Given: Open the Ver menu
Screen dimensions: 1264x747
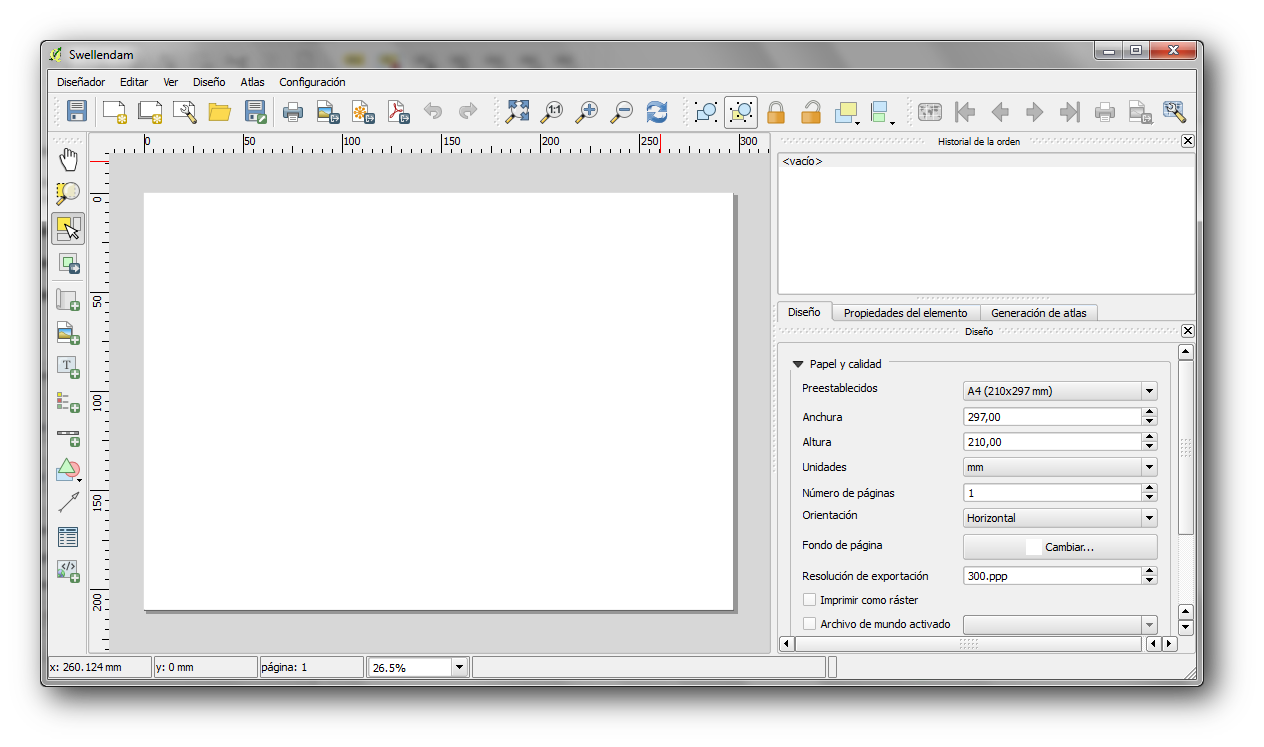Looking at the screenshot, I should coord(171,82).
